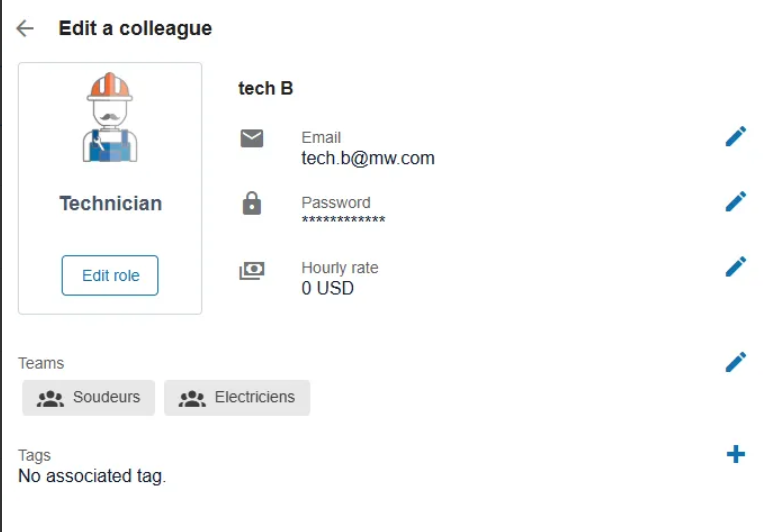Click the Edit a colleague title
This screenshot has height=532, width=779.
point(135,28)
